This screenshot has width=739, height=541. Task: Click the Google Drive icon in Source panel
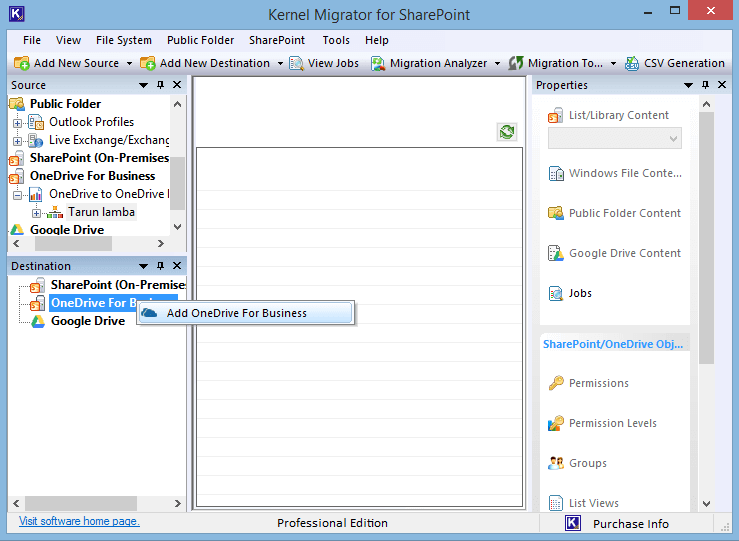click(17, 230)
